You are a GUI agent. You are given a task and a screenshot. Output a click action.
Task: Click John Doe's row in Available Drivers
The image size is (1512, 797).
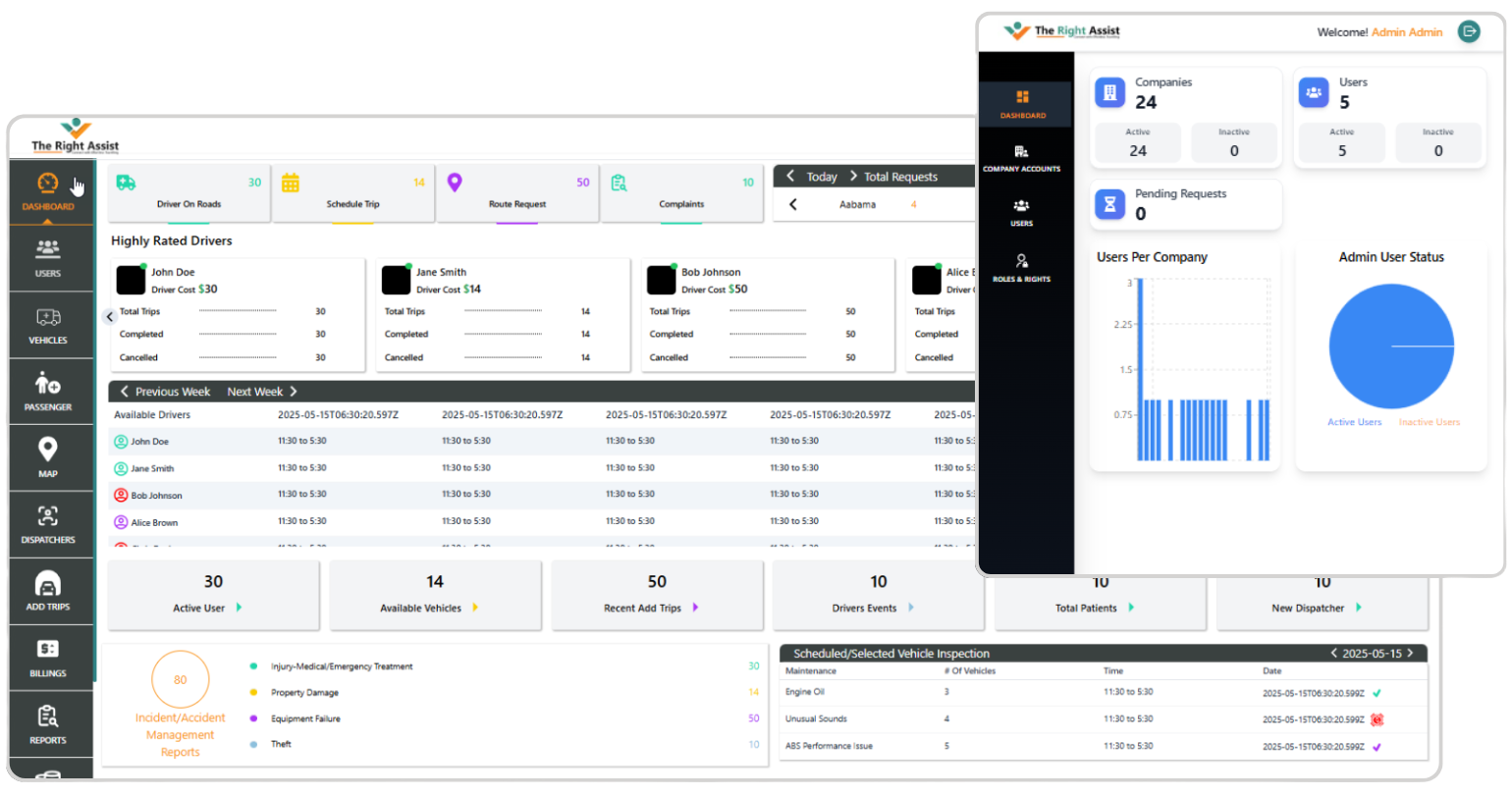(x=150, y=442)
